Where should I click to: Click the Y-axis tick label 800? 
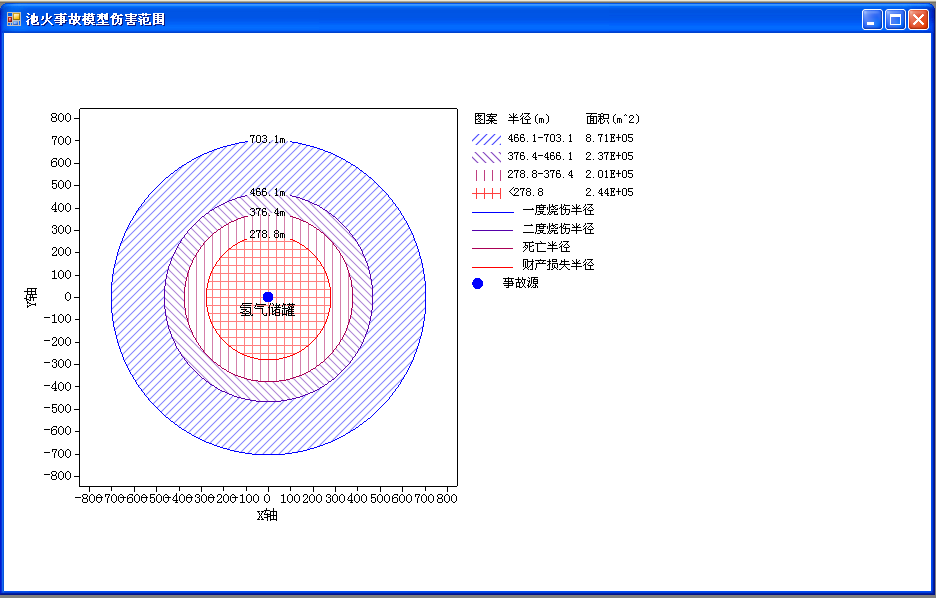tap(61, 118)
